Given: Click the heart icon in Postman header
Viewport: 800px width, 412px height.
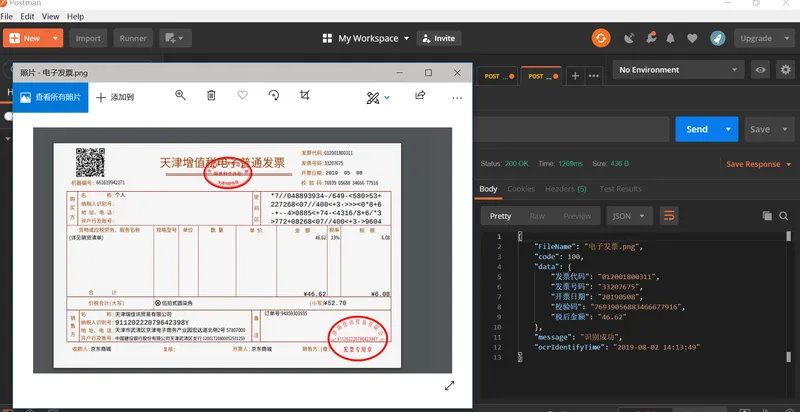Looking at the screenshot, I should [x=692, y=38].
